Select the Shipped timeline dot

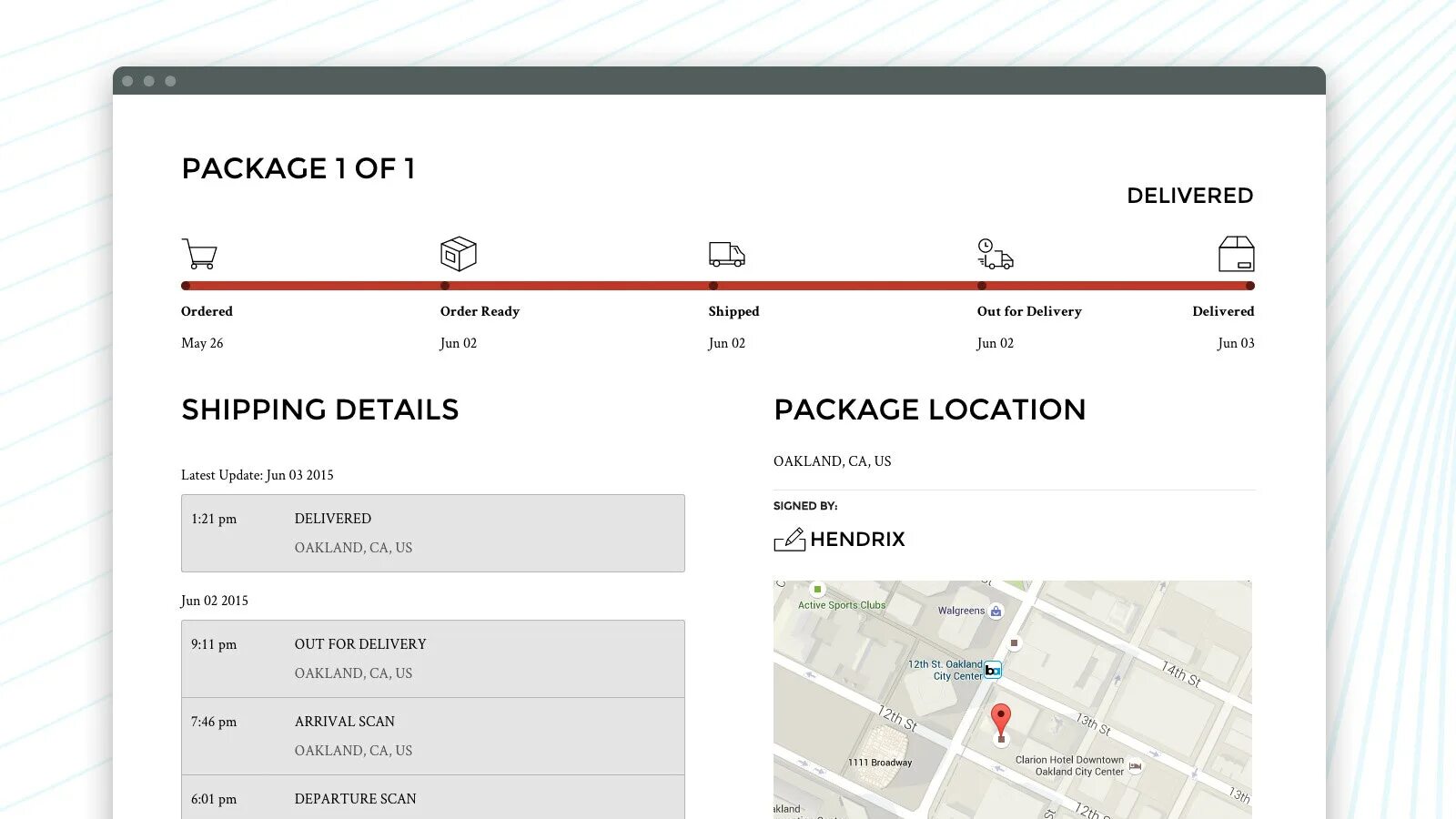pyautogui.click(x=713, y=286)
